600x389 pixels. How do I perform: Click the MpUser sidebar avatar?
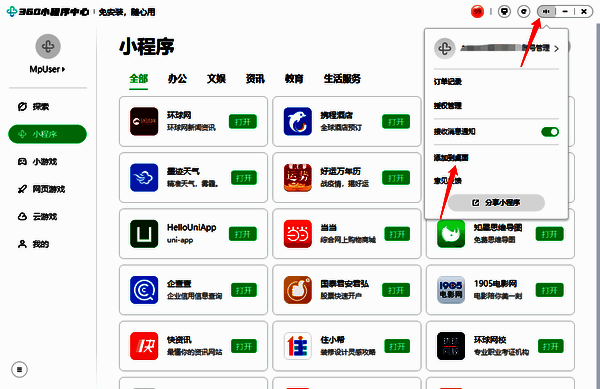[48, 47]
